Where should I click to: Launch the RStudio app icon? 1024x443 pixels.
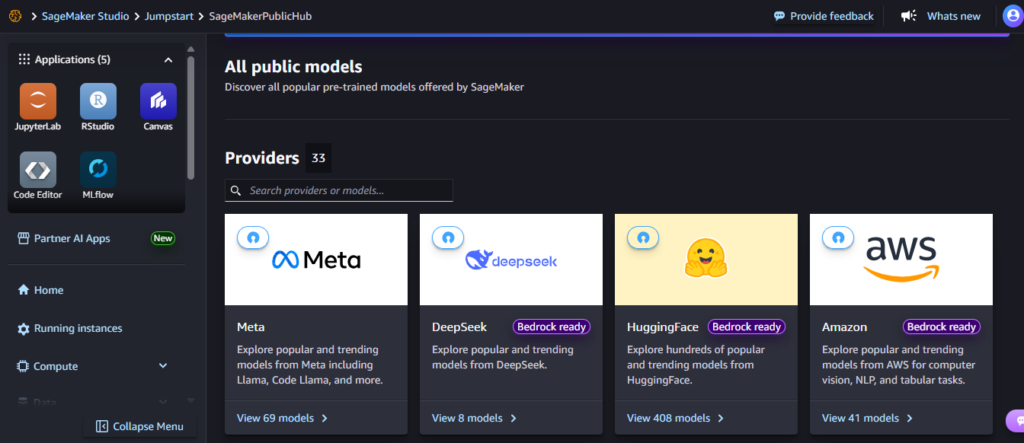[98, 101]
